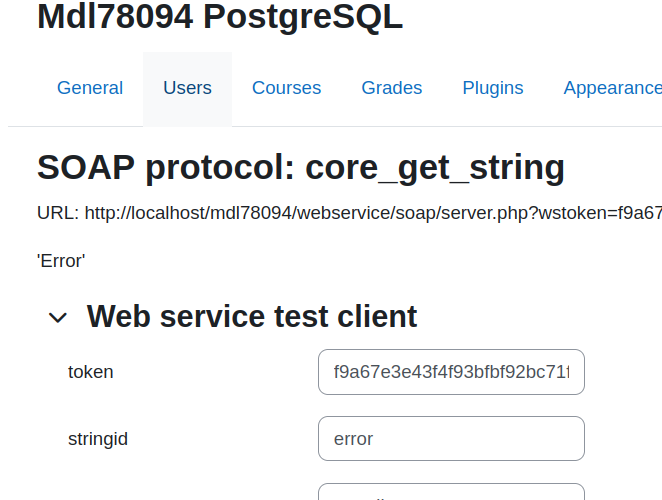Open the Appearance tab

click(613, 88)
